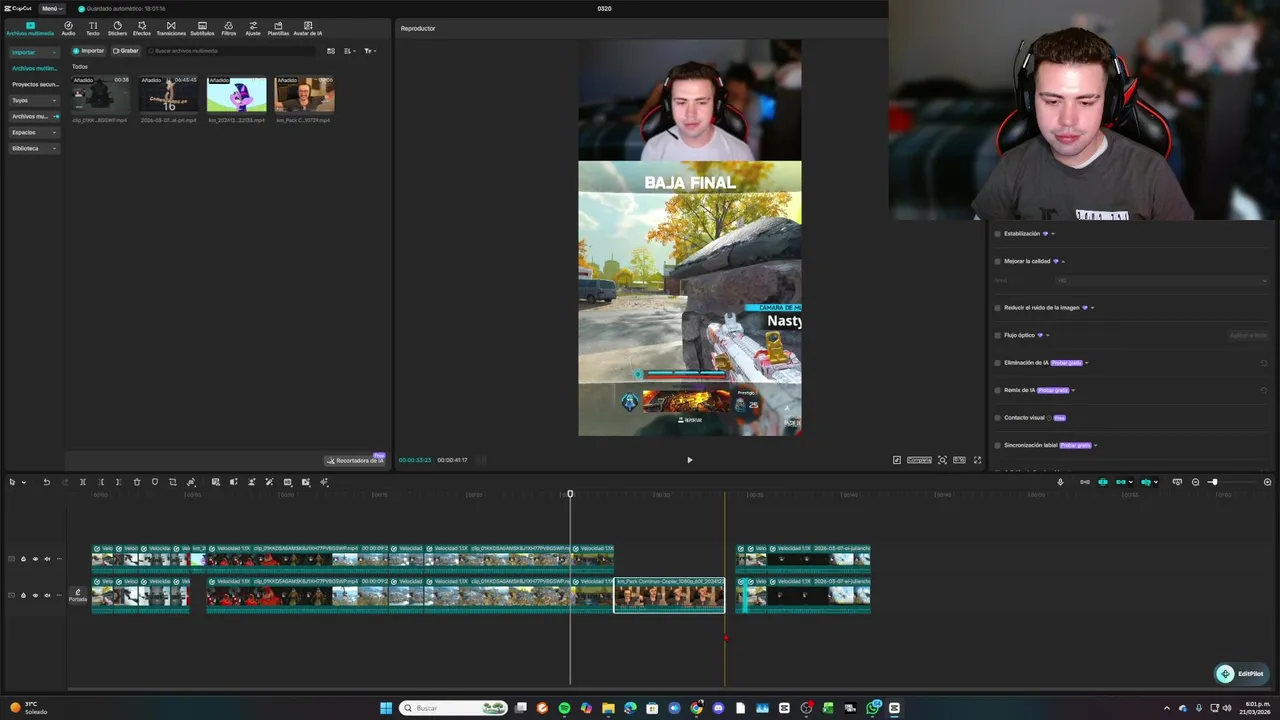This screenshot has width=1280, height=720.
Task: Open the Plantillas panel
Action: pos(278,28)
